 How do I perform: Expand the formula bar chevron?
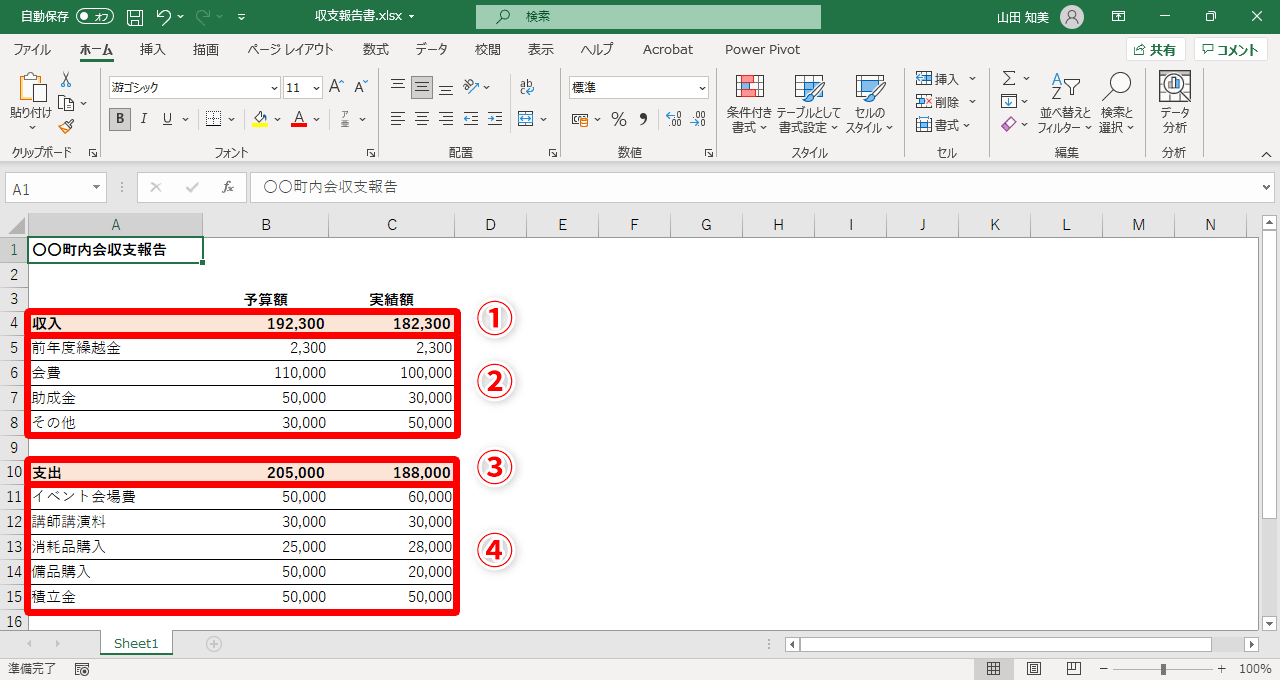(x=1267, y=187)
